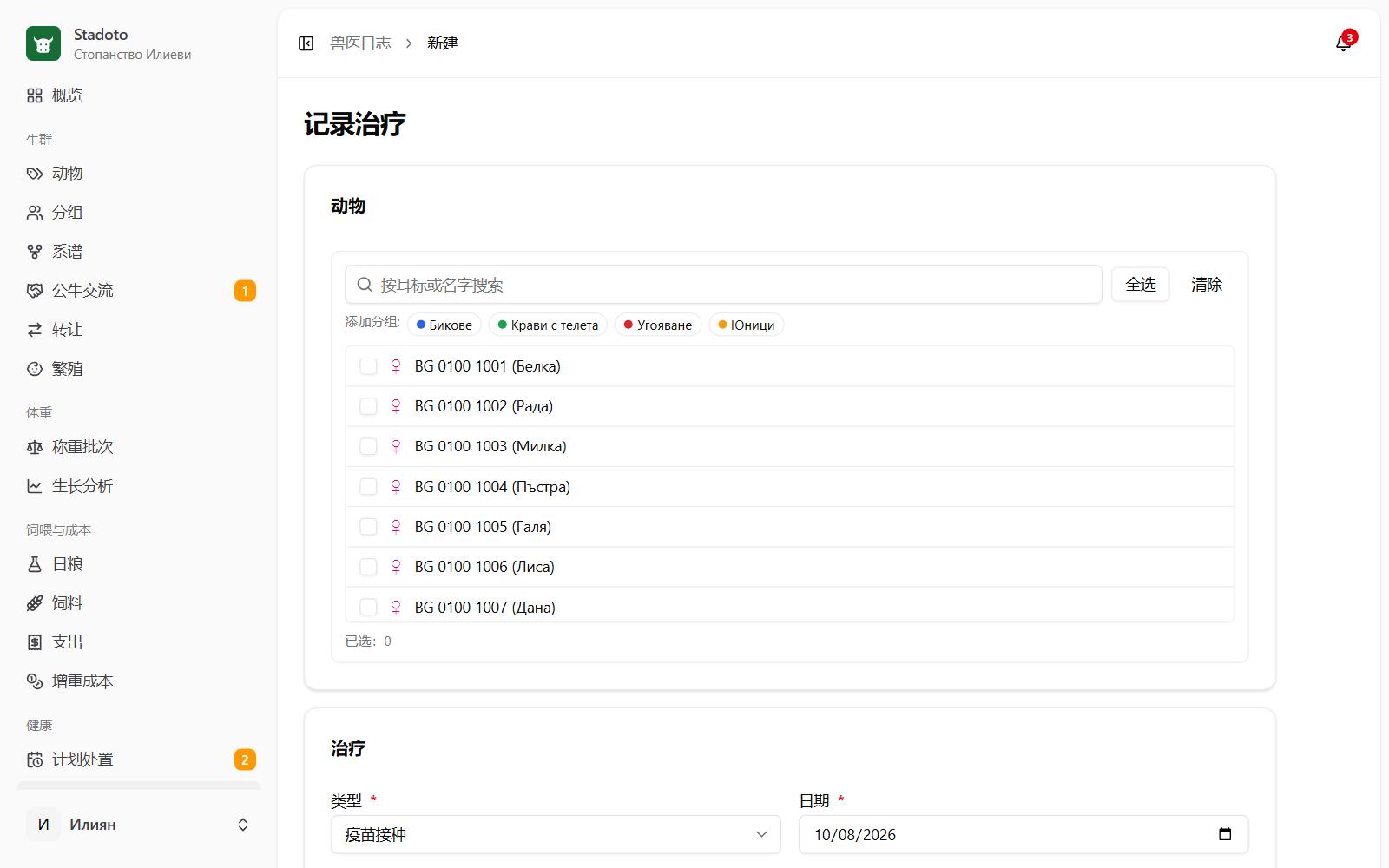Add the Бикове group chip
This screenshot has width=1389, height=868.
tap(444, 325)
